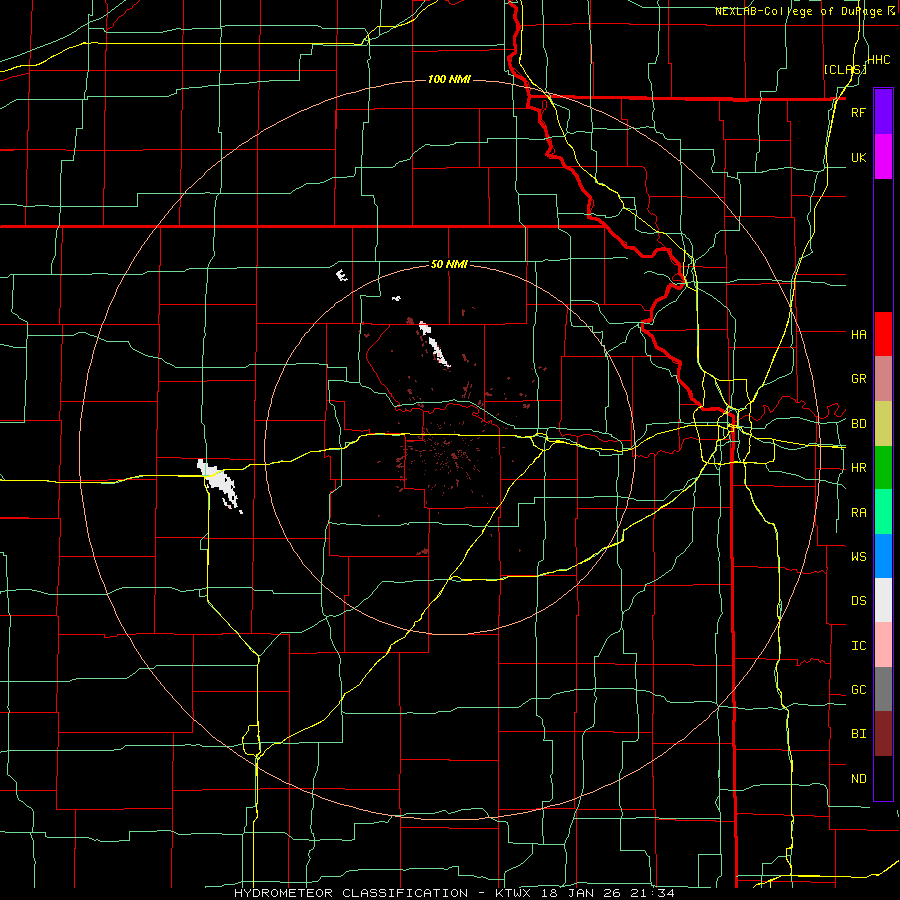Viewport: 900px width, 900px height.
Task: Click the RA legend label
Action: pyautogui.click(x=858, y=513)
